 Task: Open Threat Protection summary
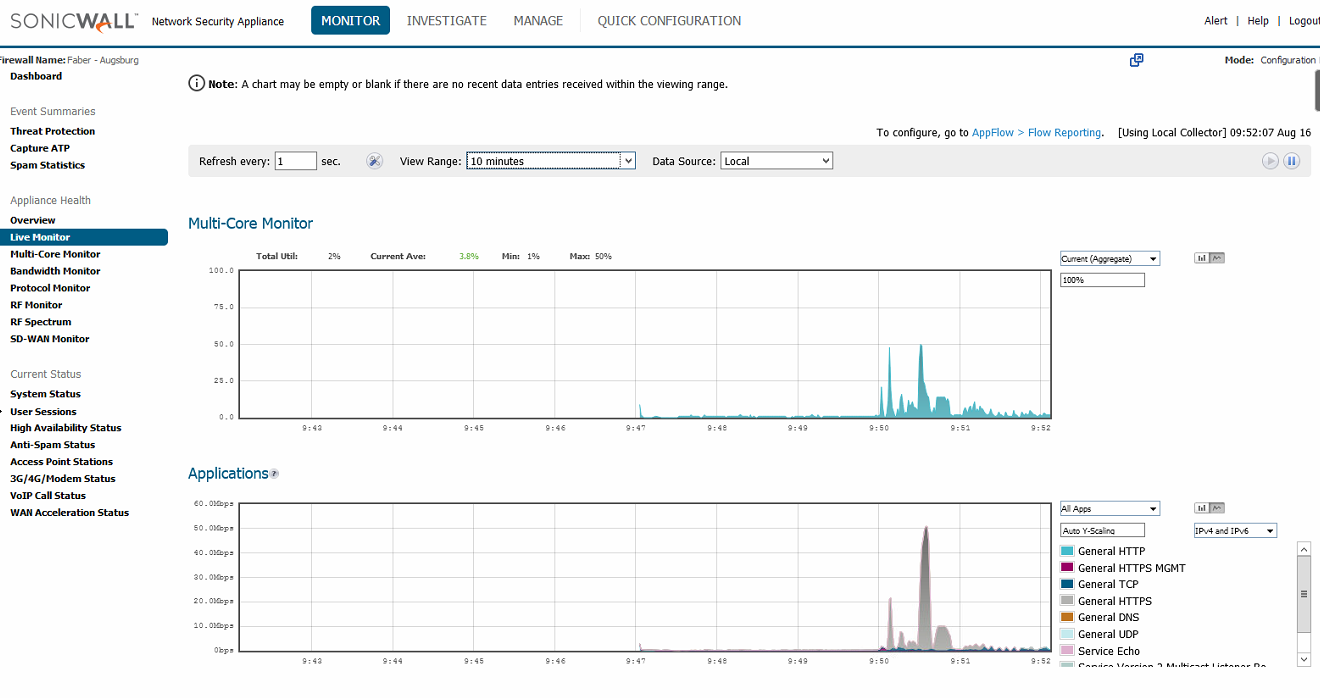pos(53,131)
